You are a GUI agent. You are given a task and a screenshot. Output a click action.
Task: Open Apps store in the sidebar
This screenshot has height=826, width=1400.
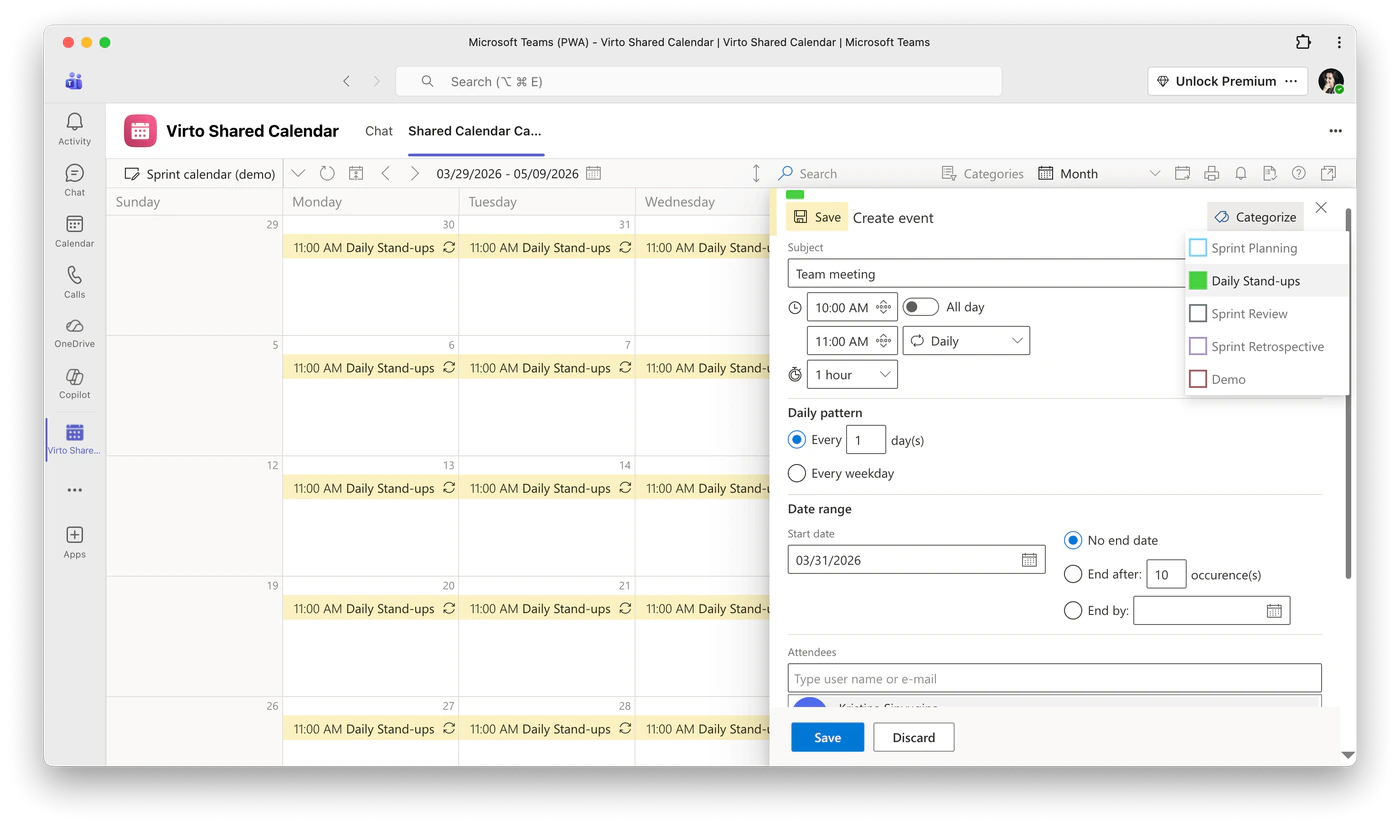click(x=74, y=542)
